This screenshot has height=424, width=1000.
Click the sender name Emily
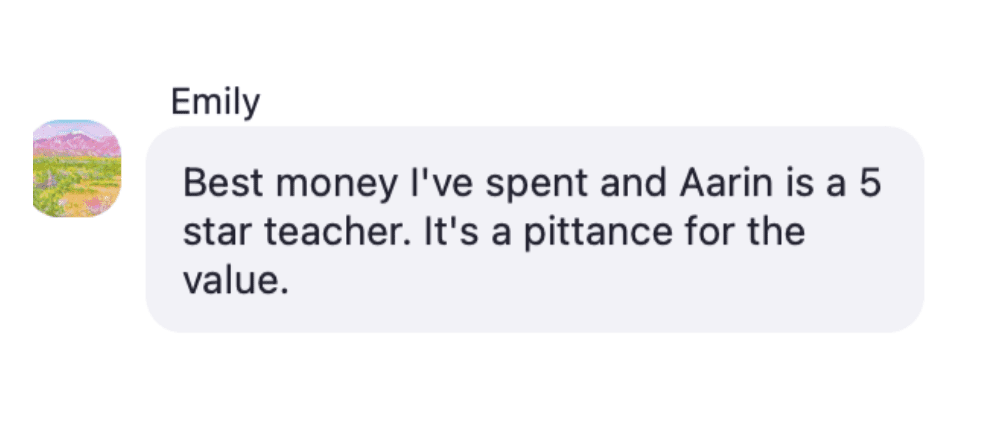pos(215,101)
